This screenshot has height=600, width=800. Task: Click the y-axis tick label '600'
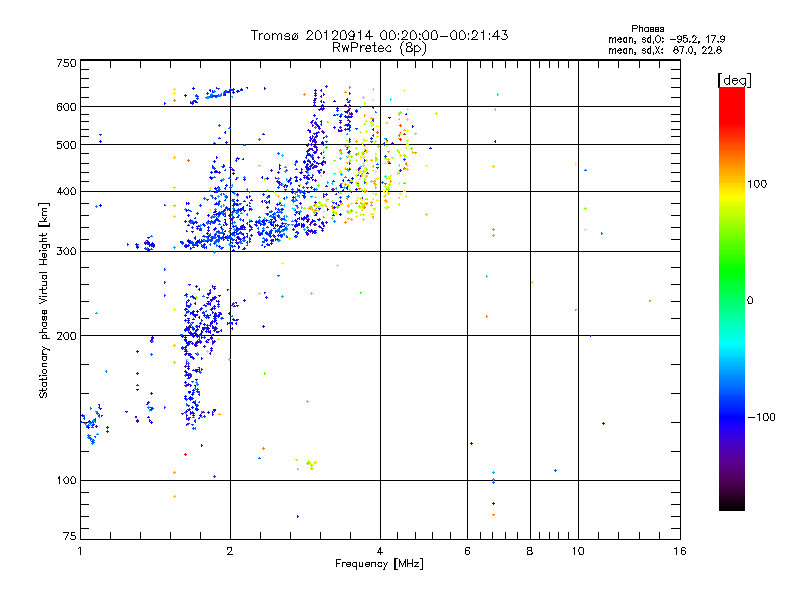pyautogui.click(x=66, y=107)
